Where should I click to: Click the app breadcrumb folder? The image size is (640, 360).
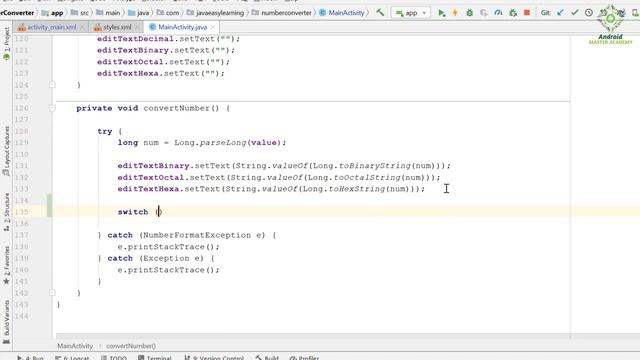tap(53, 13)
